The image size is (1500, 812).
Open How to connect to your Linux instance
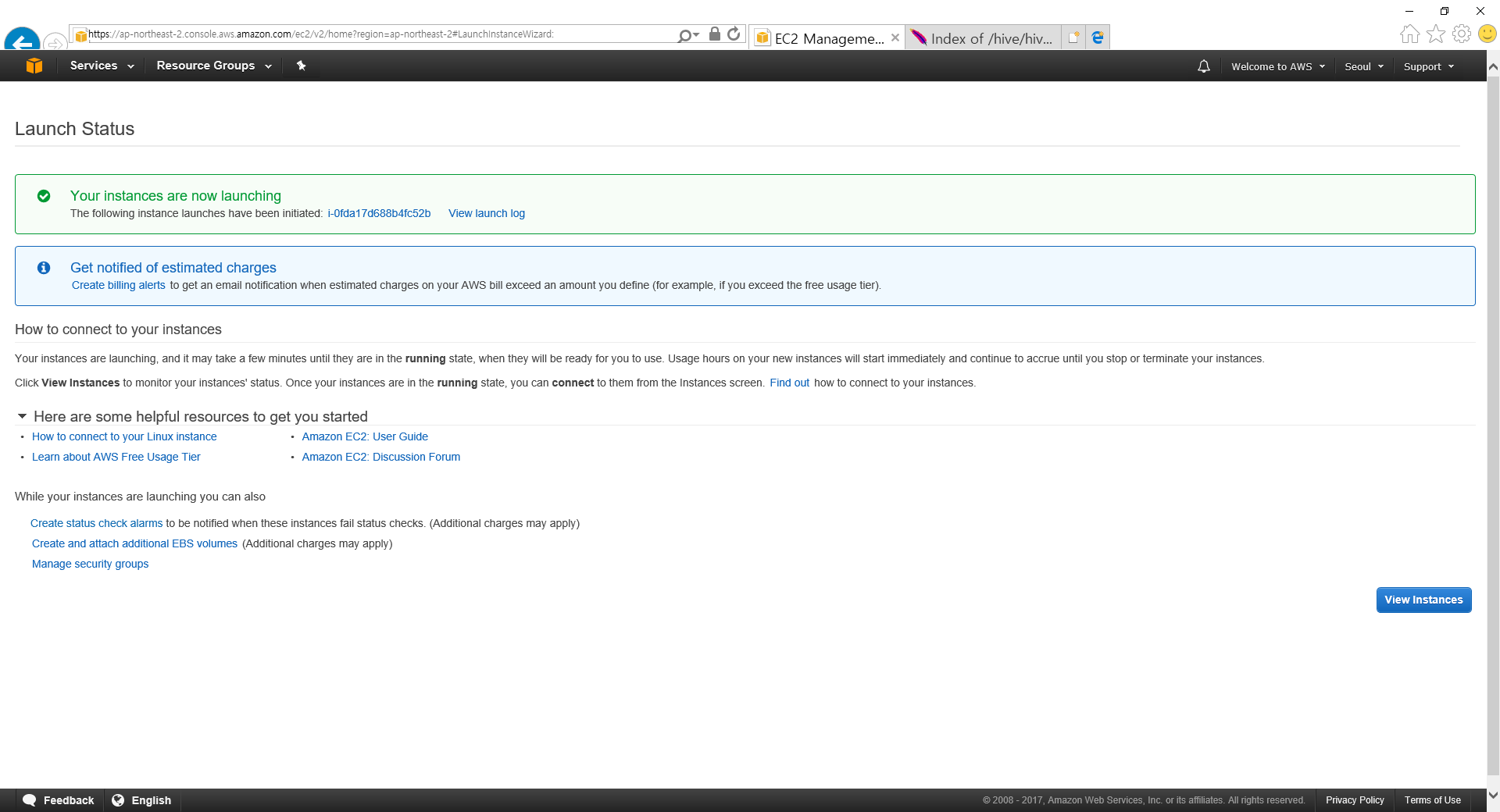click(x=124, y=436)
